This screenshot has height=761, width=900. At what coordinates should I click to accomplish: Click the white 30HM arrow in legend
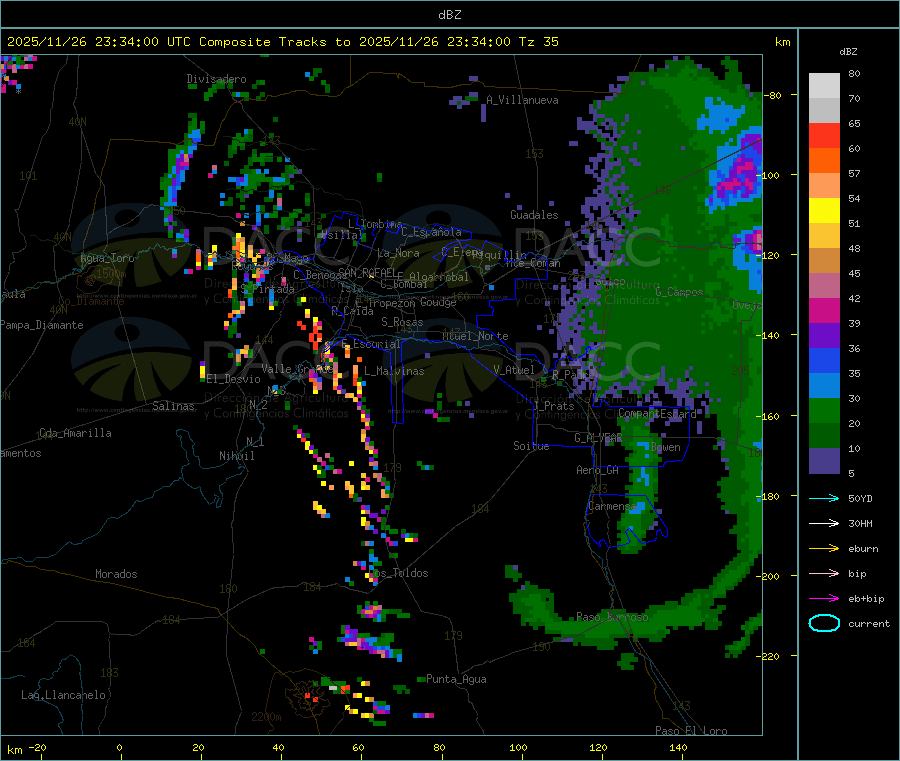(824, 523)
